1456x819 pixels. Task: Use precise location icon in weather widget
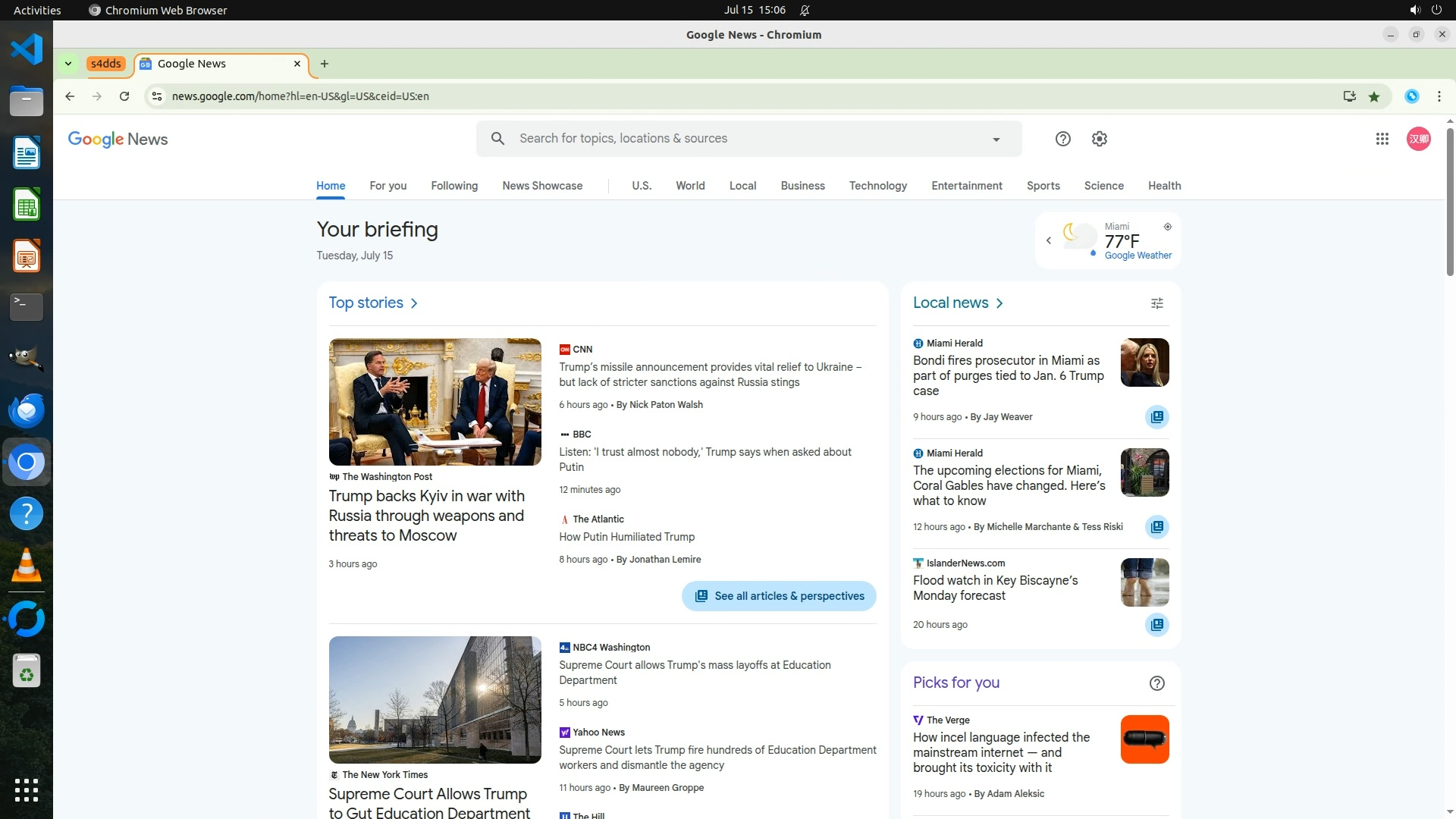coord(1167,227)
